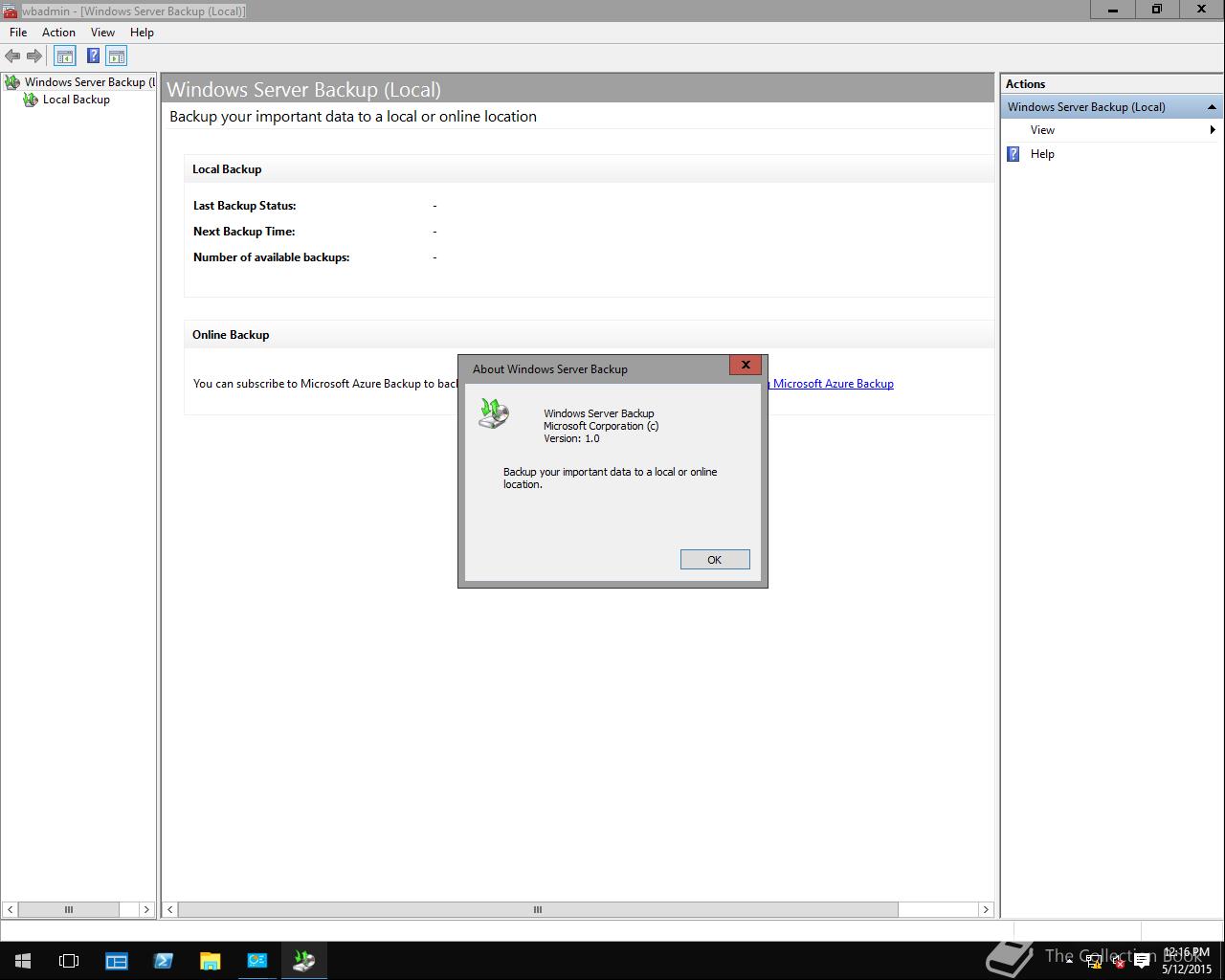
Task: Click the Forward arrow toolbar icon
Action: [34, 56]
